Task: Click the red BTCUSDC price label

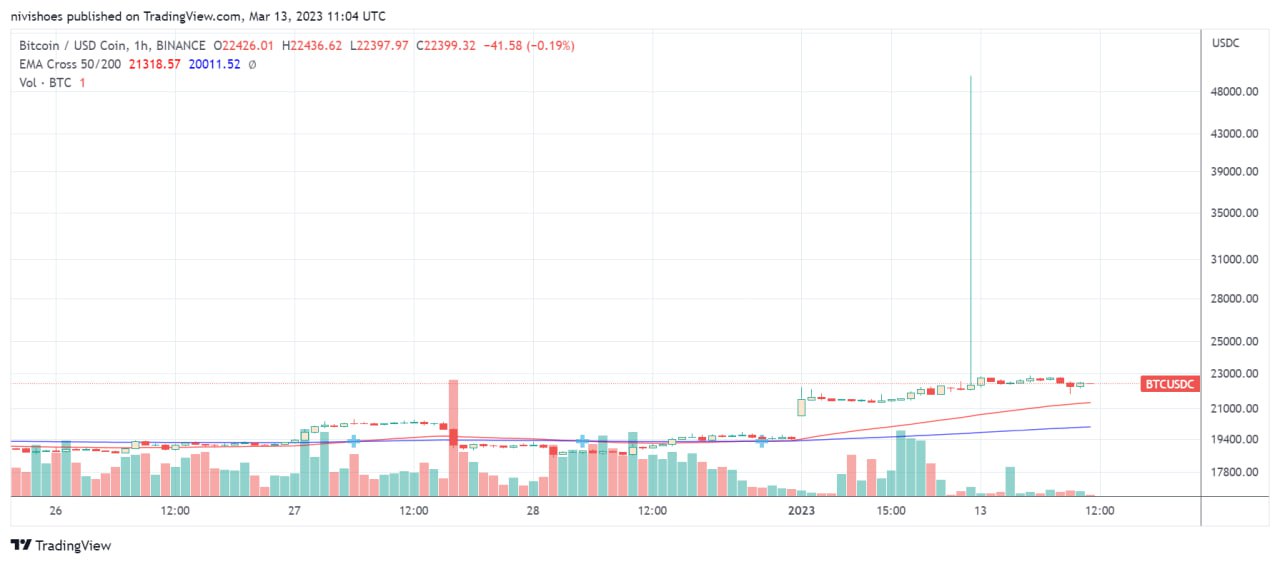Action: point(1170,384)
